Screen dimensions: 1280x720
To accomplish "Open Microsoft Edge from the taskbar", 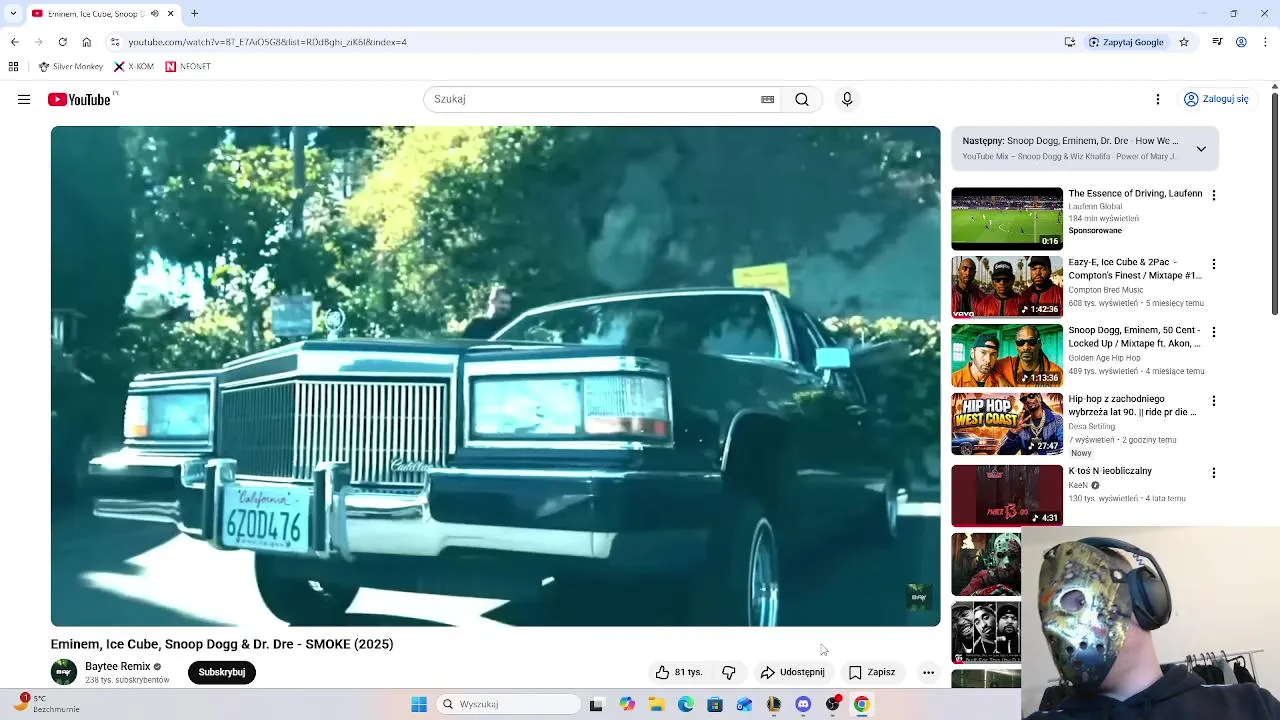I will (x=686, y=704).
